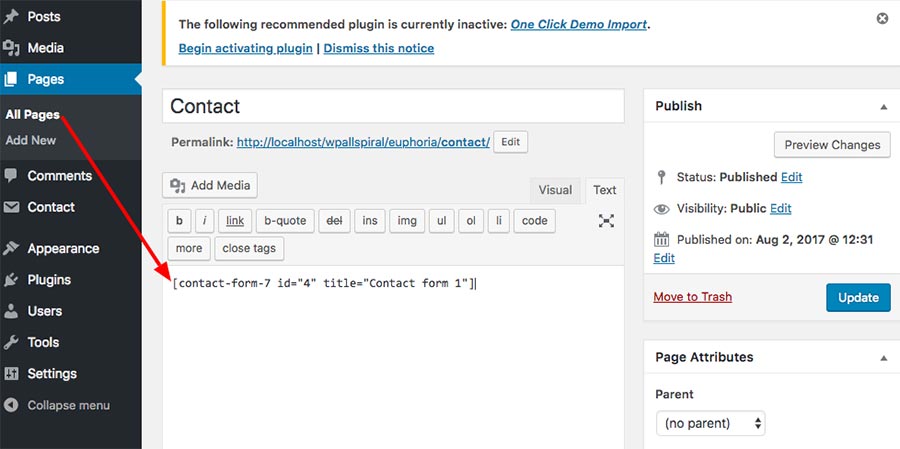The height and width of the screenshot is (449, 900).
Task: Go to Settings in admin sidebar
Action: coord(52,373)
